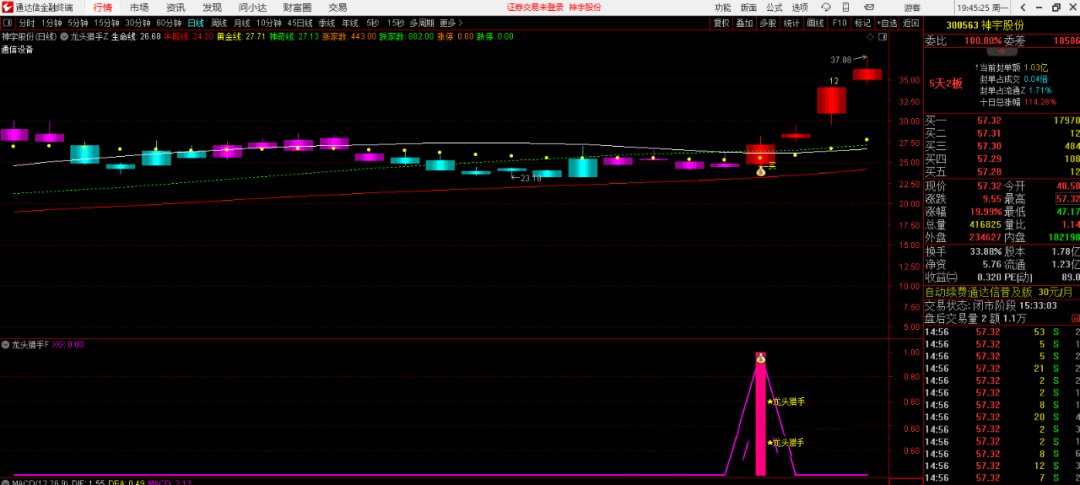Click the 自动续费通达信普及版 promotion link
The image size is (1080, 485).
(x=985, y=292)
